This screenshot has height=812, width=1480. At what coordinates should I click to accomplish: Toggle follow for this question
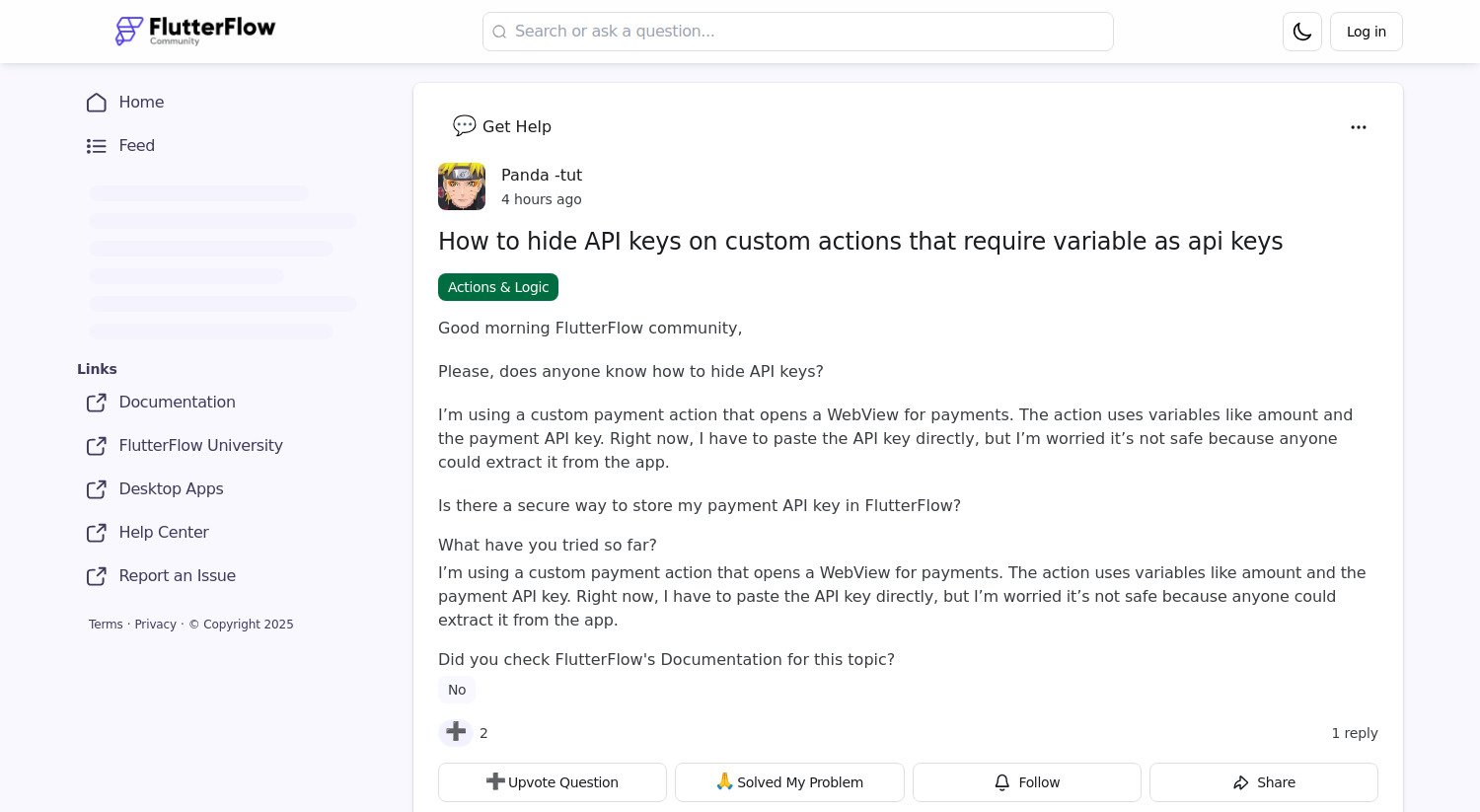[1026, 781]
